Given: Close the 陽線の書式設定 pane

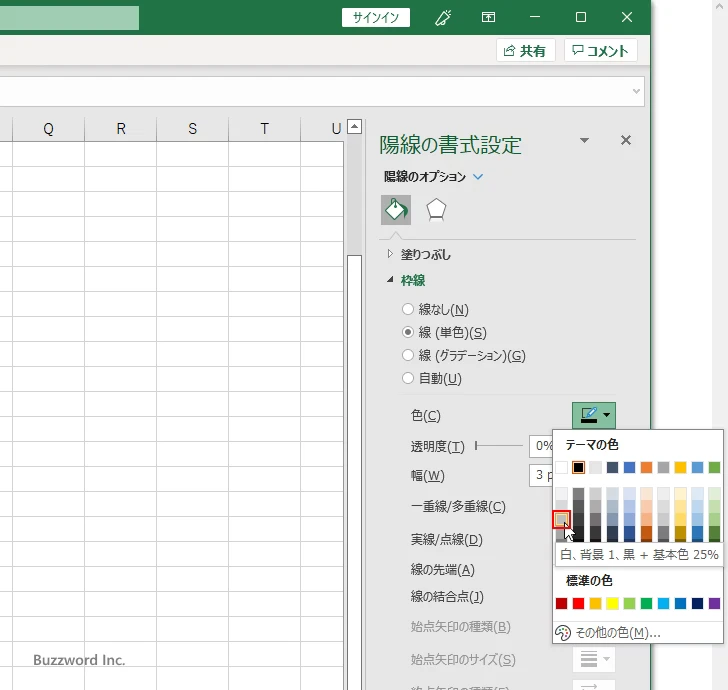Looking at the screenshot, I should click(626, 140).
